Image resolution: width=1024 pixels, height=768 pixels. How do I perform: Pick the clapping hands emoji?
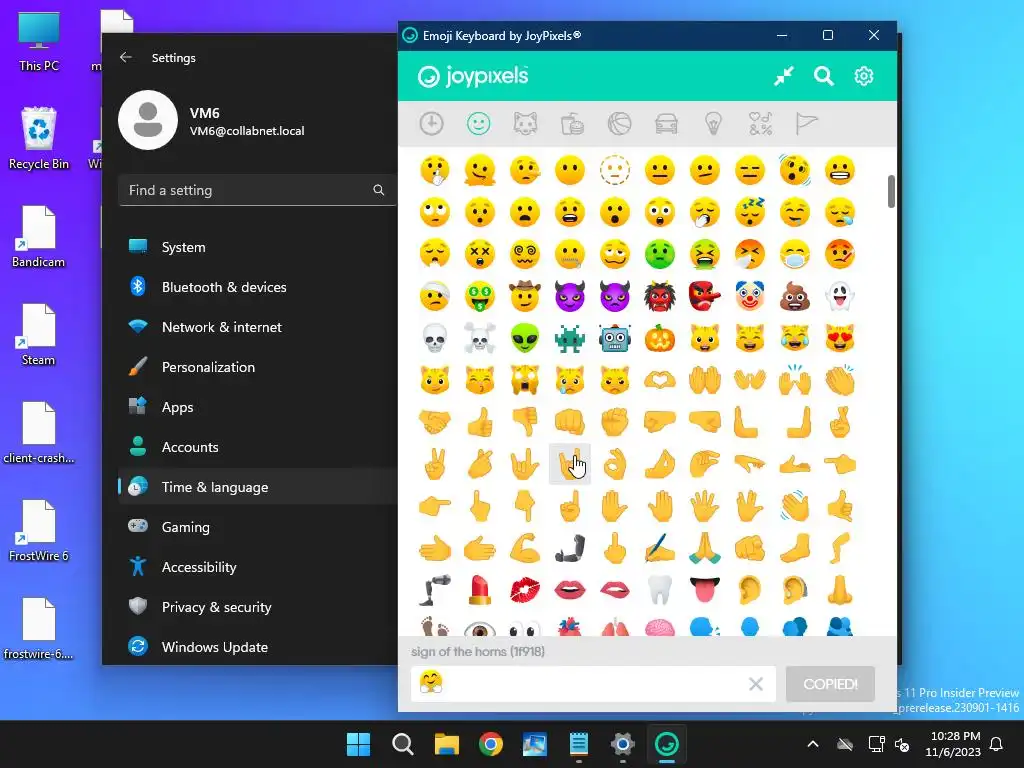coord(840,380)
